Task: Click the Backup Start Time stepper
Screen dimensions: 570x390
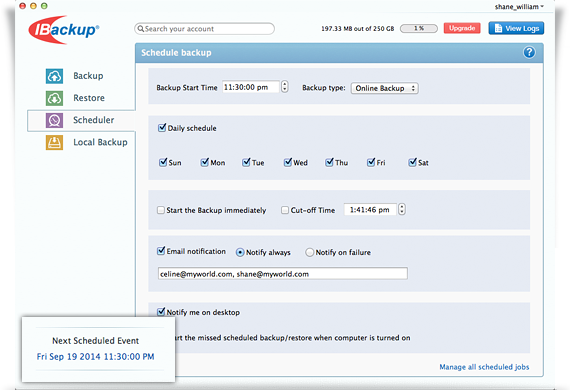Action: [x=285, y=87]
